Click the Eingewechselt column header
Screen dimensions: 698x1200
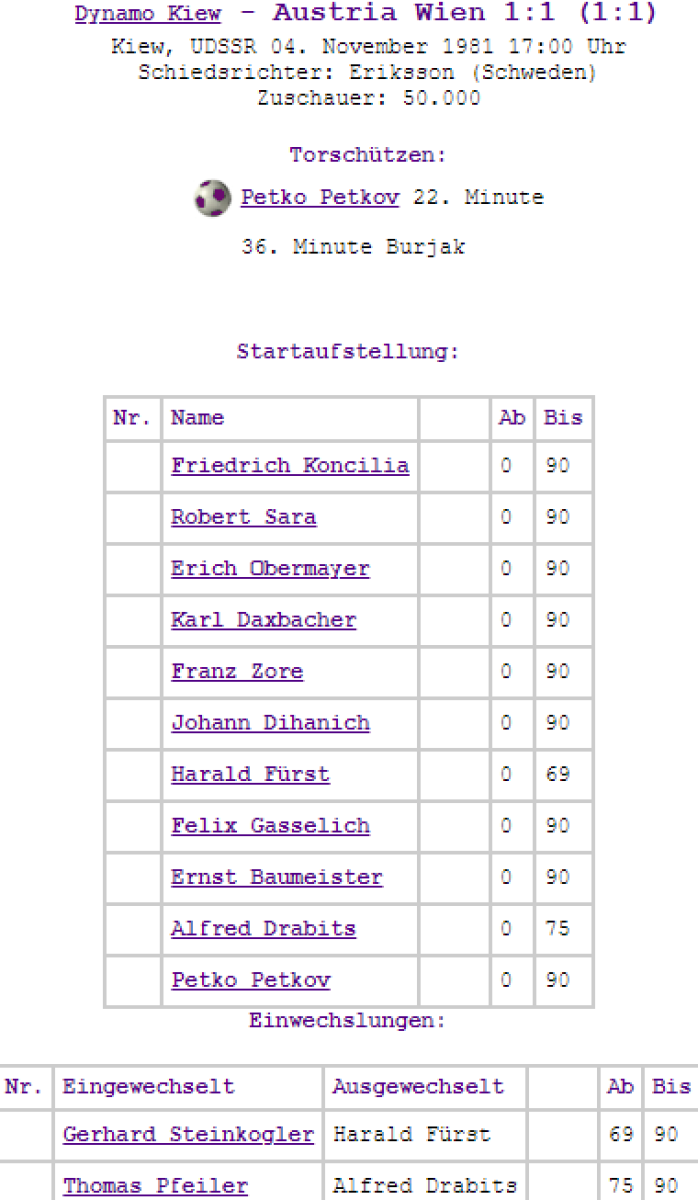pyautogui.click(x=148, y=1087)
